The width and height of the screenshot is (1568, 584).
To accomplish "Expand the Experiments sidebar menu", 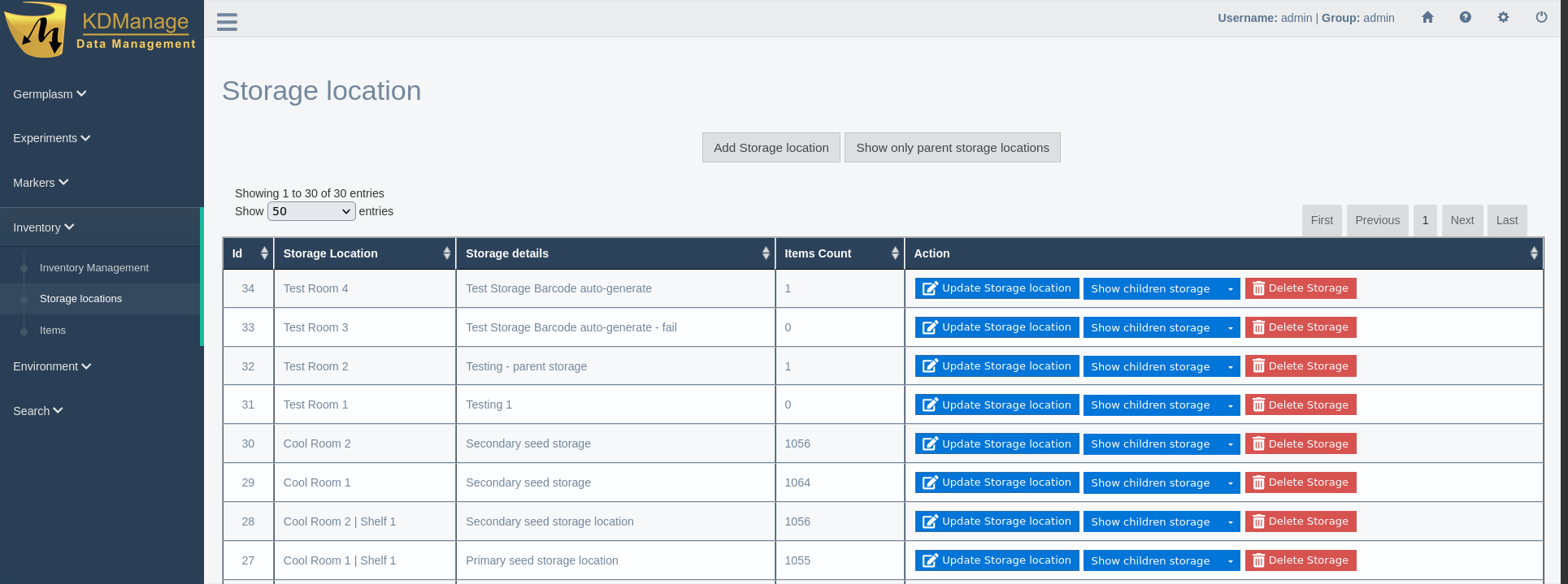I will tap(52, 138).
